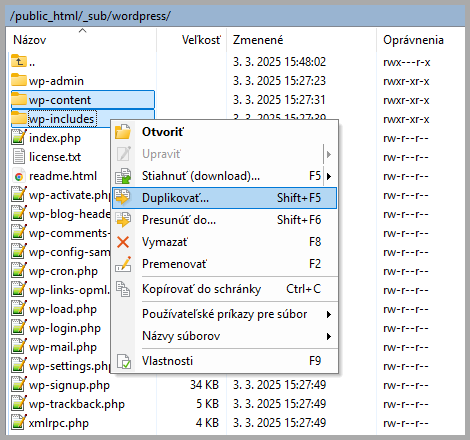Screen dimensions: 470x440
Task: Click the index.php file icon
Action: click(19, 137)
